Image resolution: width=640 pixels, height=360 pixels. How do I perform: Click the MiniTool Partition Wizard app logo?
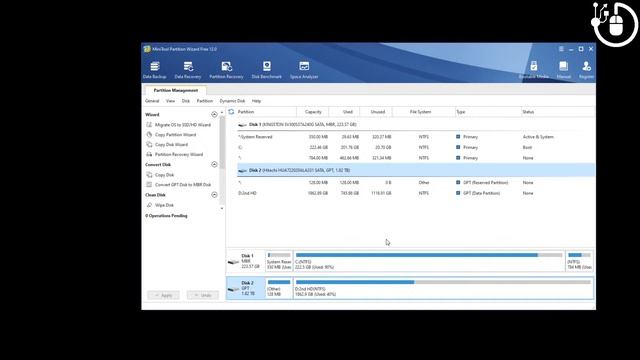tap(147, 49)
